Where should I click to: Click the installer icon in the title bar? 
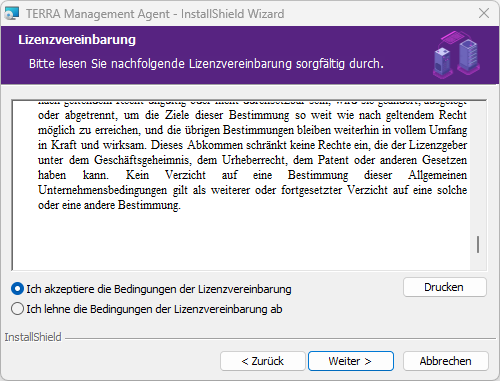pos(12,13)
